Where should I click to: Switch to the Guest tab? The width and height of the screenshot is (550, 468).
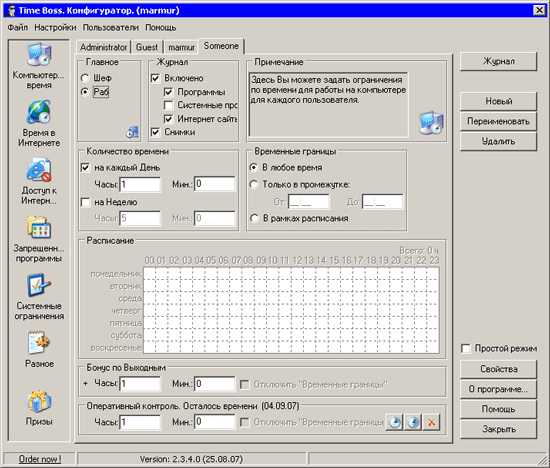(147, 47)
